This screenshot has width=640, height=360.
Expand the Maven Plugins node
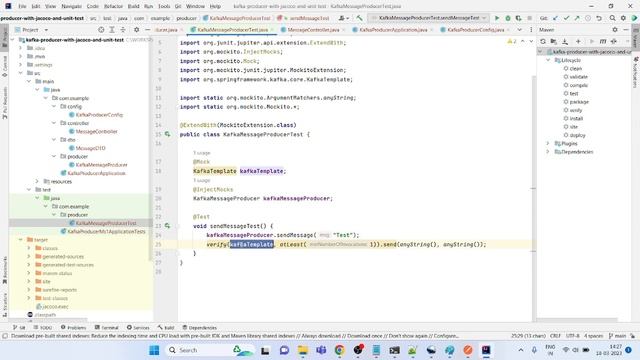click(548, 143)
